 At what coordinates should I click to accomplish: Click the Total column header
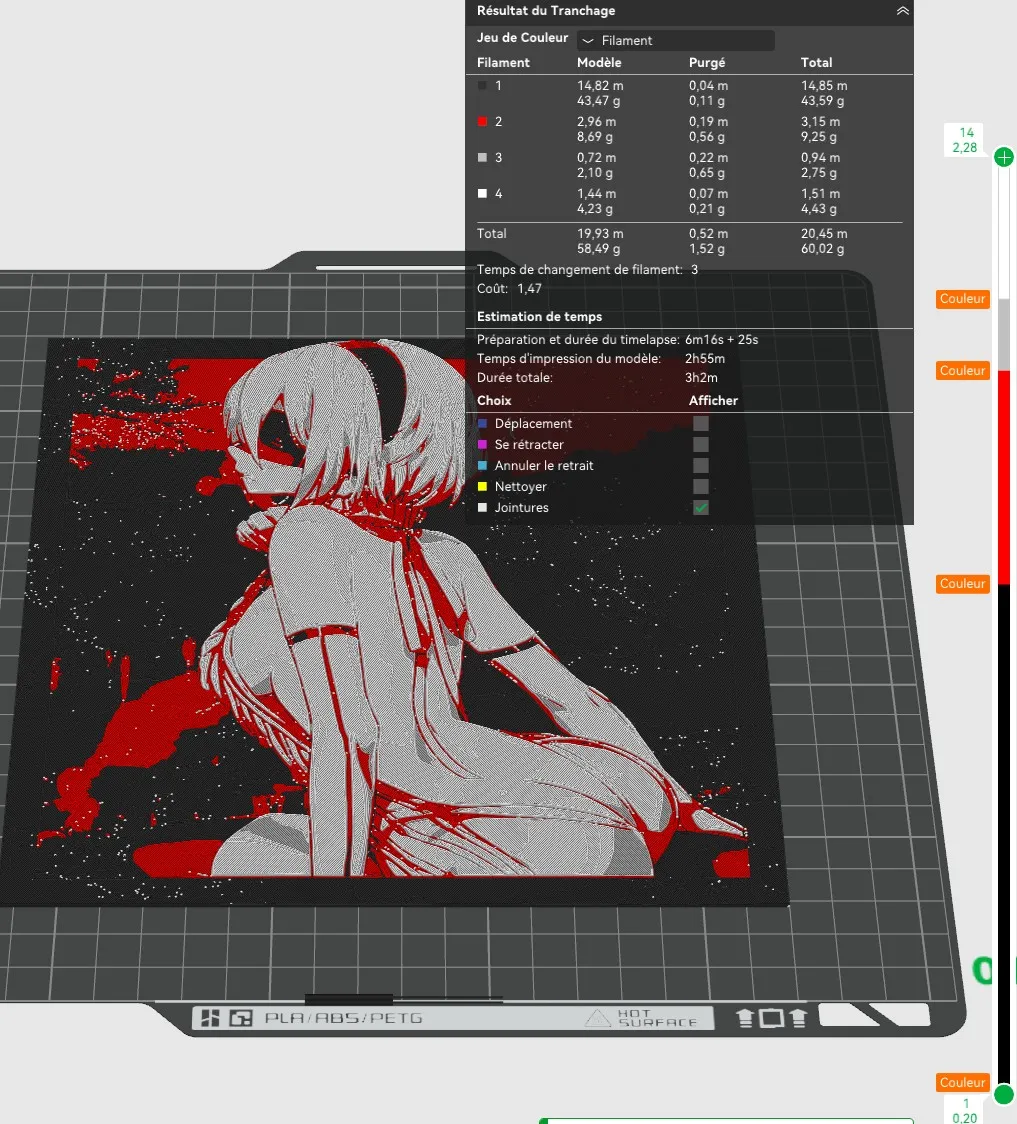[x=816, y=62]
